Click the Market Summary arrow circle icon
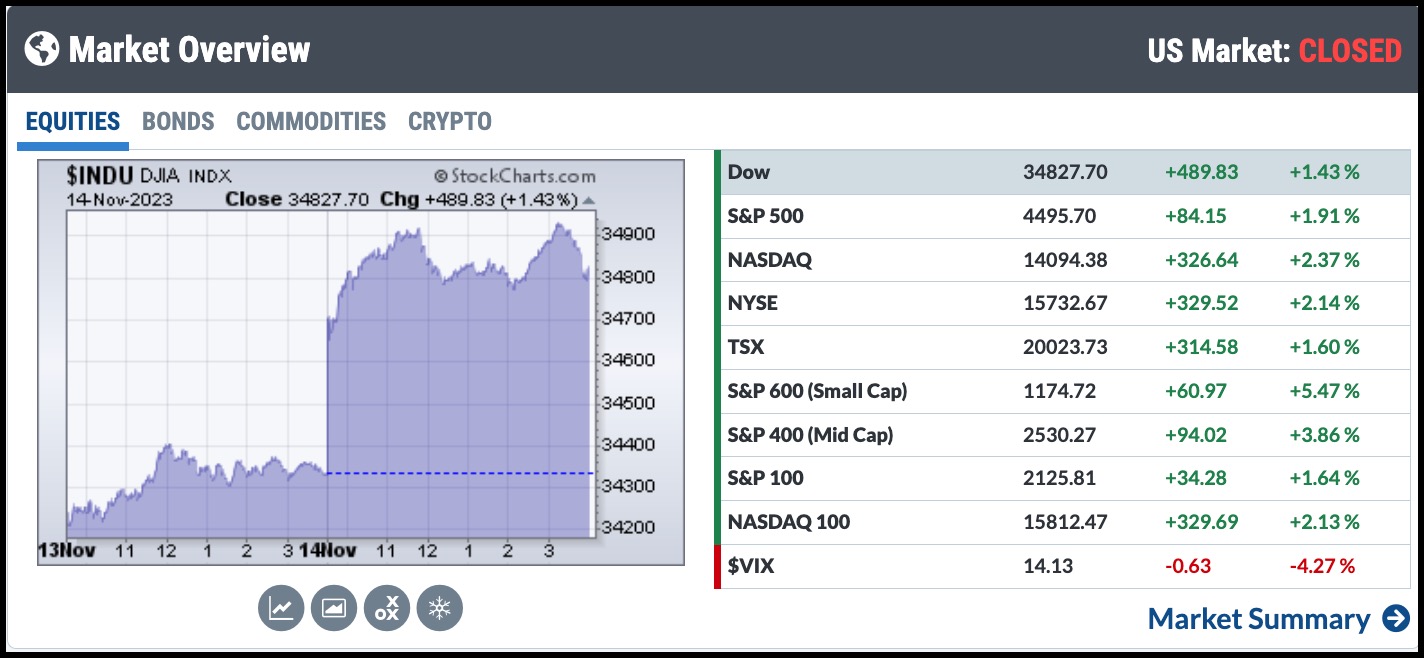The image size is (1424, 658). click(x=1396, y=619)
